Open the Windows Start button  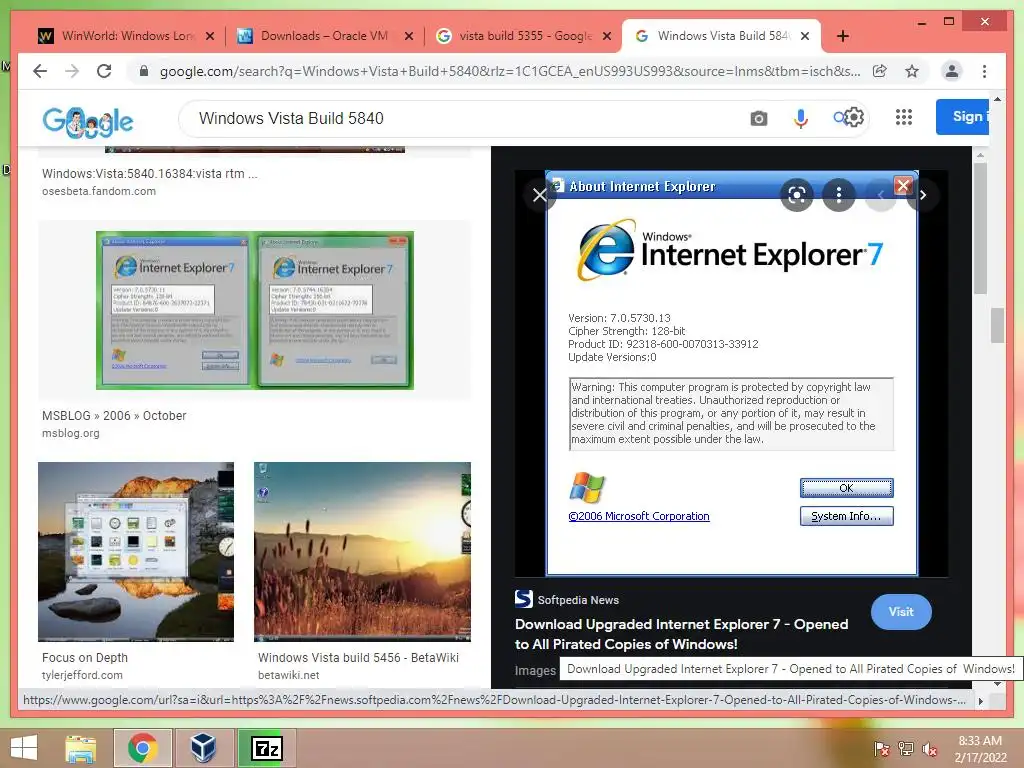point(24,748)
